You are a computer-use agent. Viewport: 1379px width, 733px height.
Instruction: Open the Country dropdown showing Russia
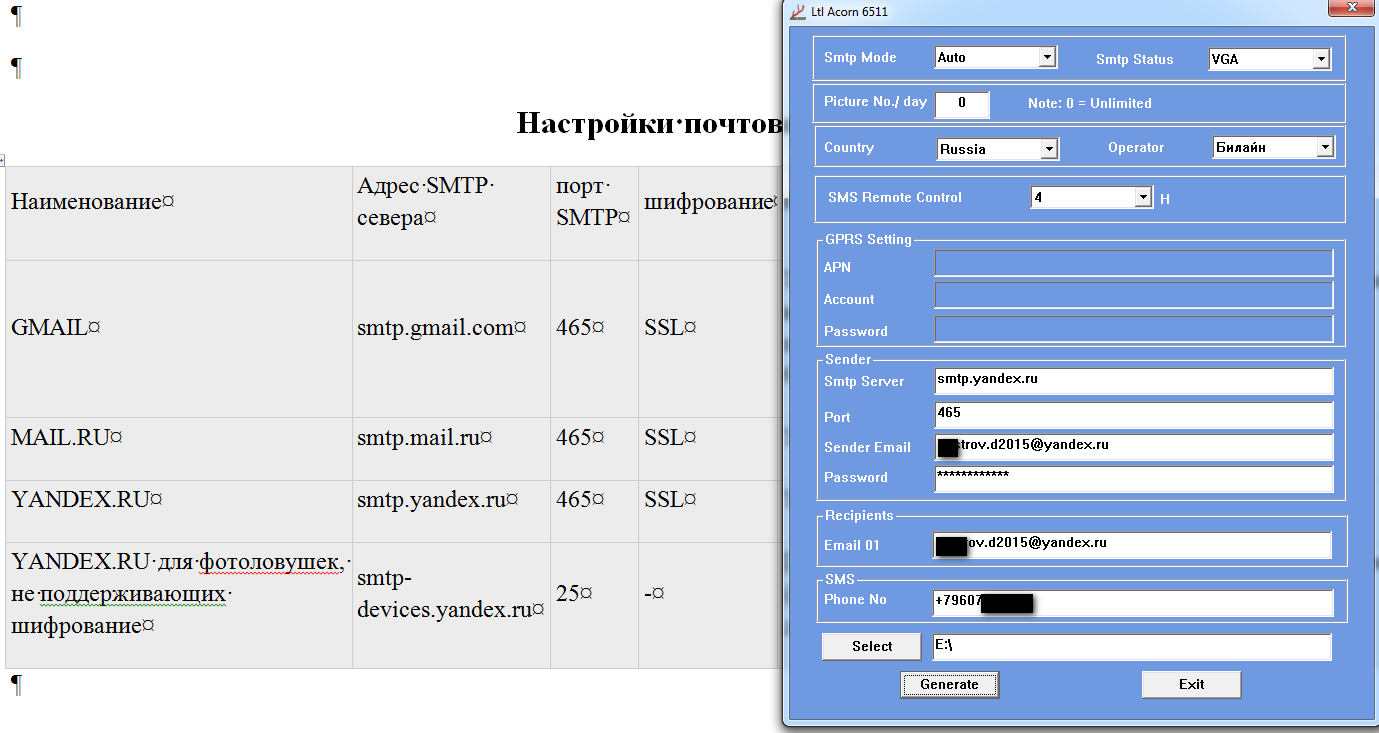pyautogui.click(x=1049, y=149)
